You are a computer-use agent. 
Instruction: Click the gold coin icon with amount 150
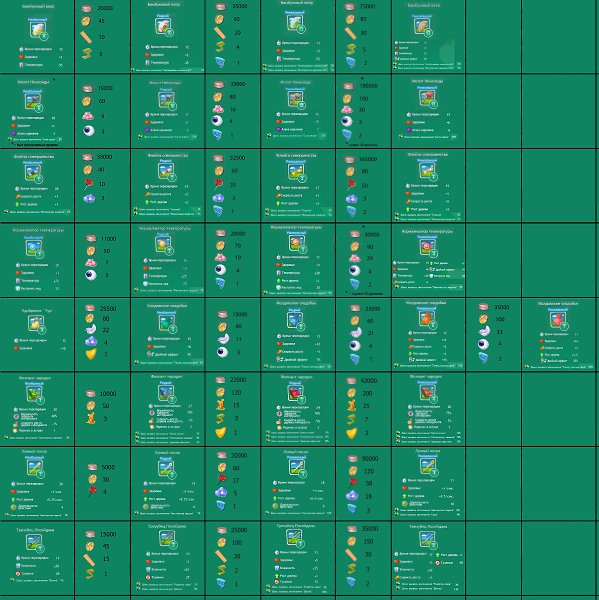tap(351, 541)
